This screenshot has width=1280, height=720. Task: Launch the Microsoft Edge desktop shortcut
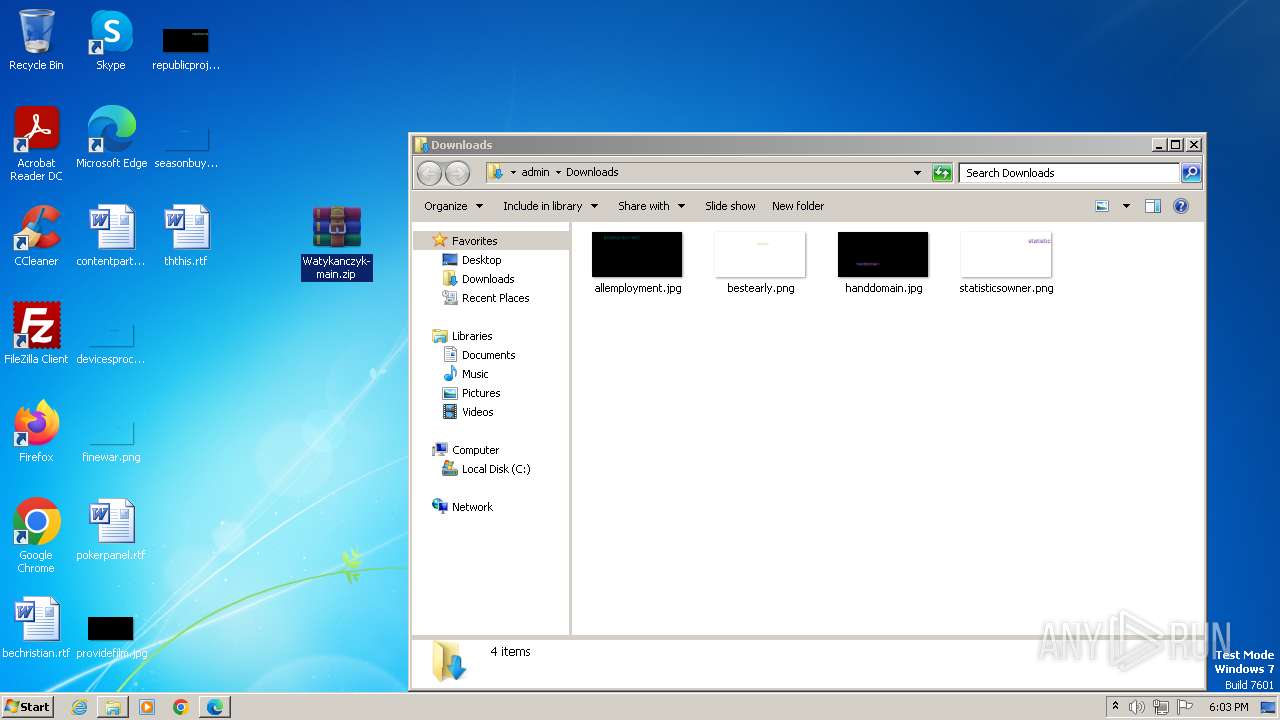click(111, 137)
